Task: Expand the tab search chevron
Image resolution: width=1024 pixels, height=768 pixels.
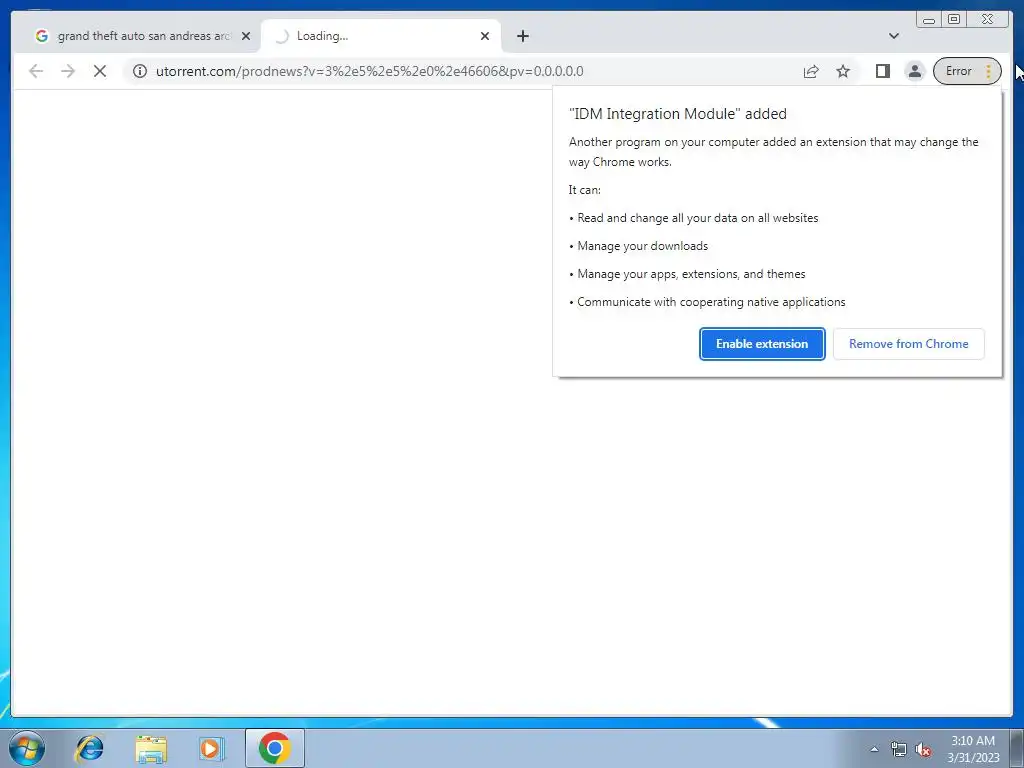Action: pyautogui.click(x=894, y=36)
